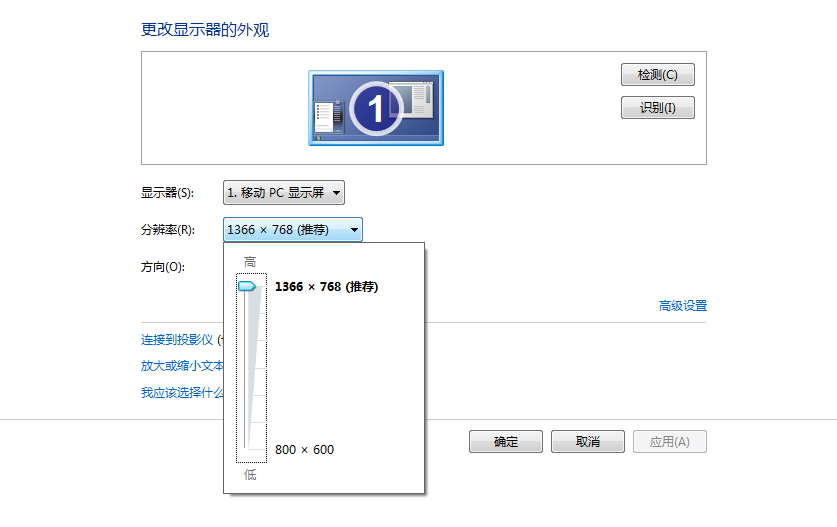Select the resolution slider thumb handle

click(247, 286)
